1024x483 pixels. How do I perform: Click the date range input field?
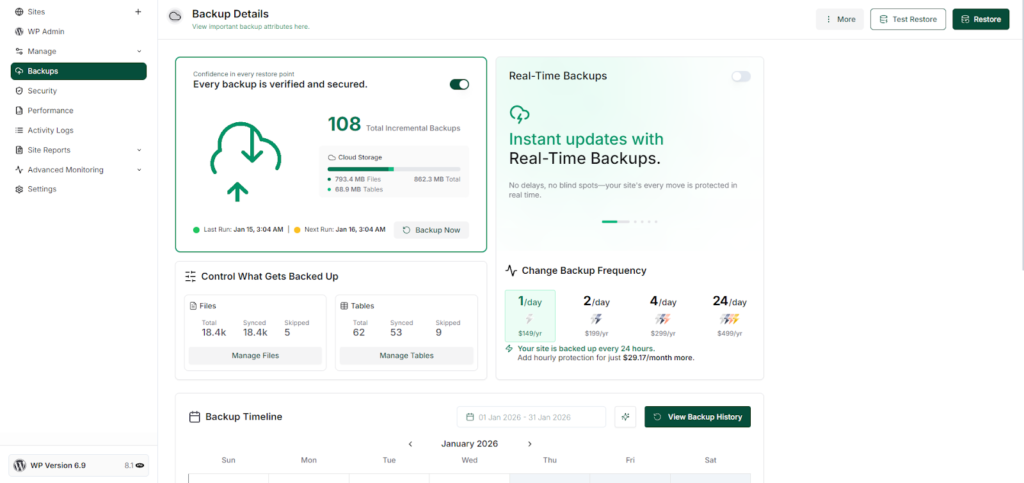[531, 417]
